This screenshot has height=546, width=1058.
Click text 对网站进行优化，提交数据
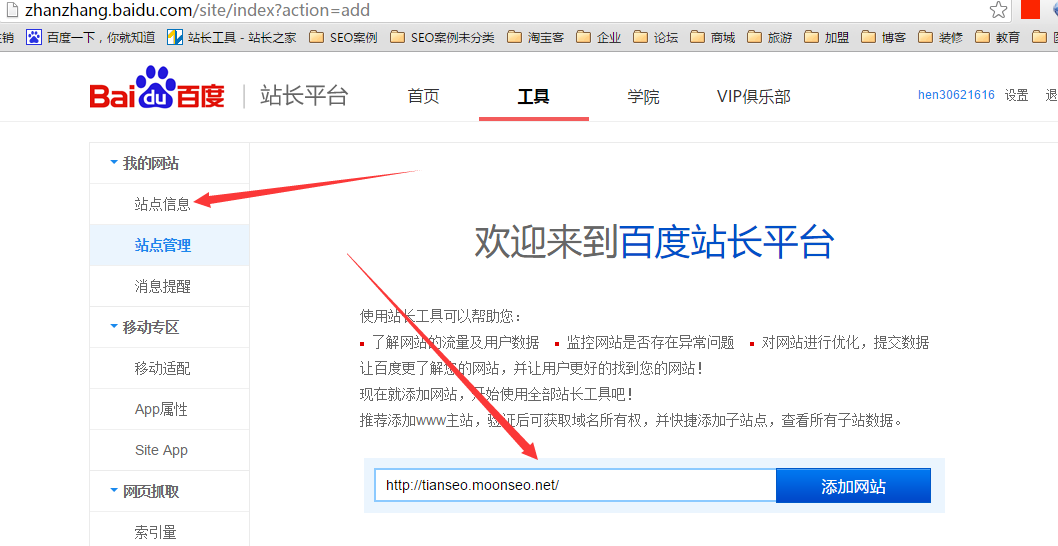point(845,342)
